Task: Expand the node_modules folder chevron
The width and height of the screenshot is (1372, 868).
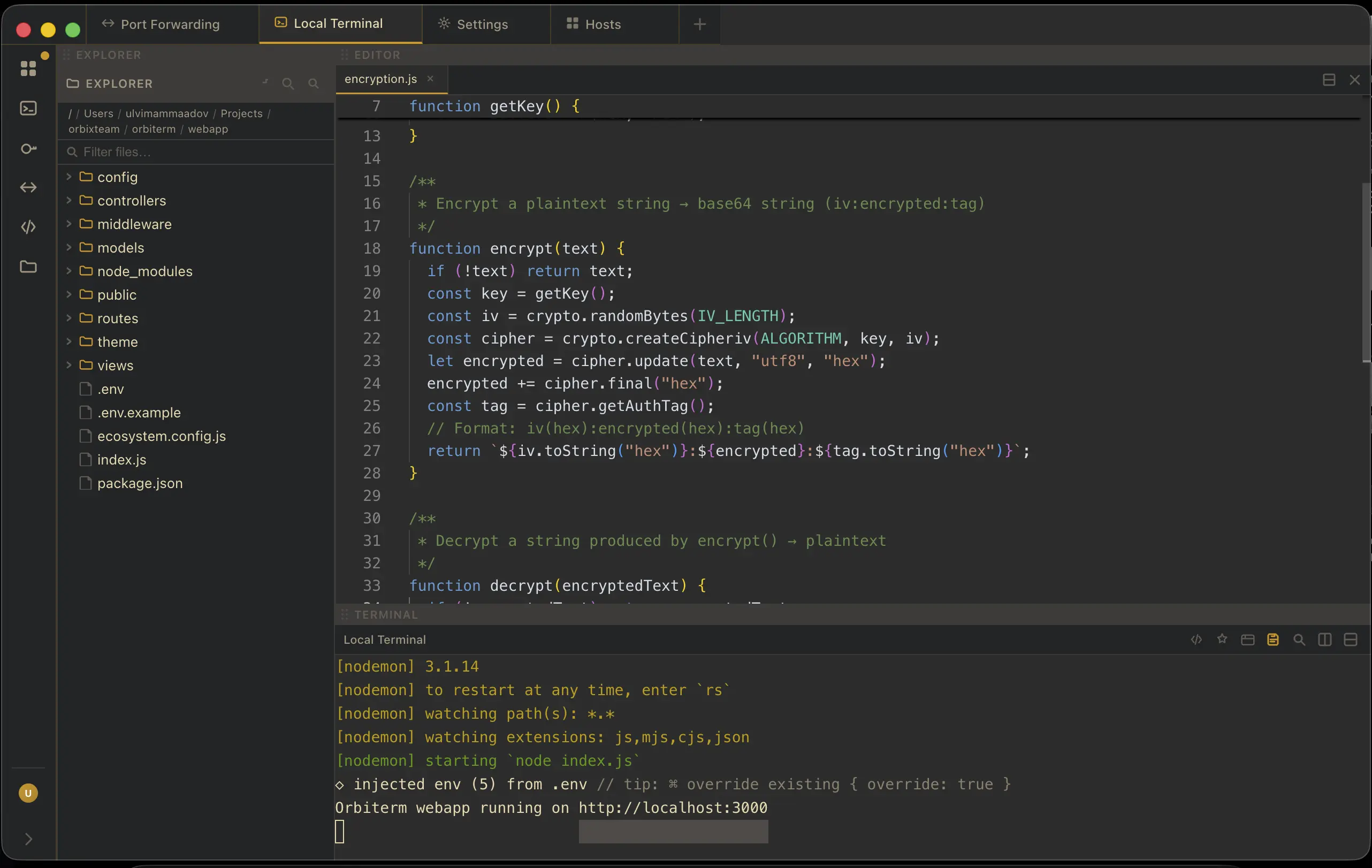Action: coord(68,271)
